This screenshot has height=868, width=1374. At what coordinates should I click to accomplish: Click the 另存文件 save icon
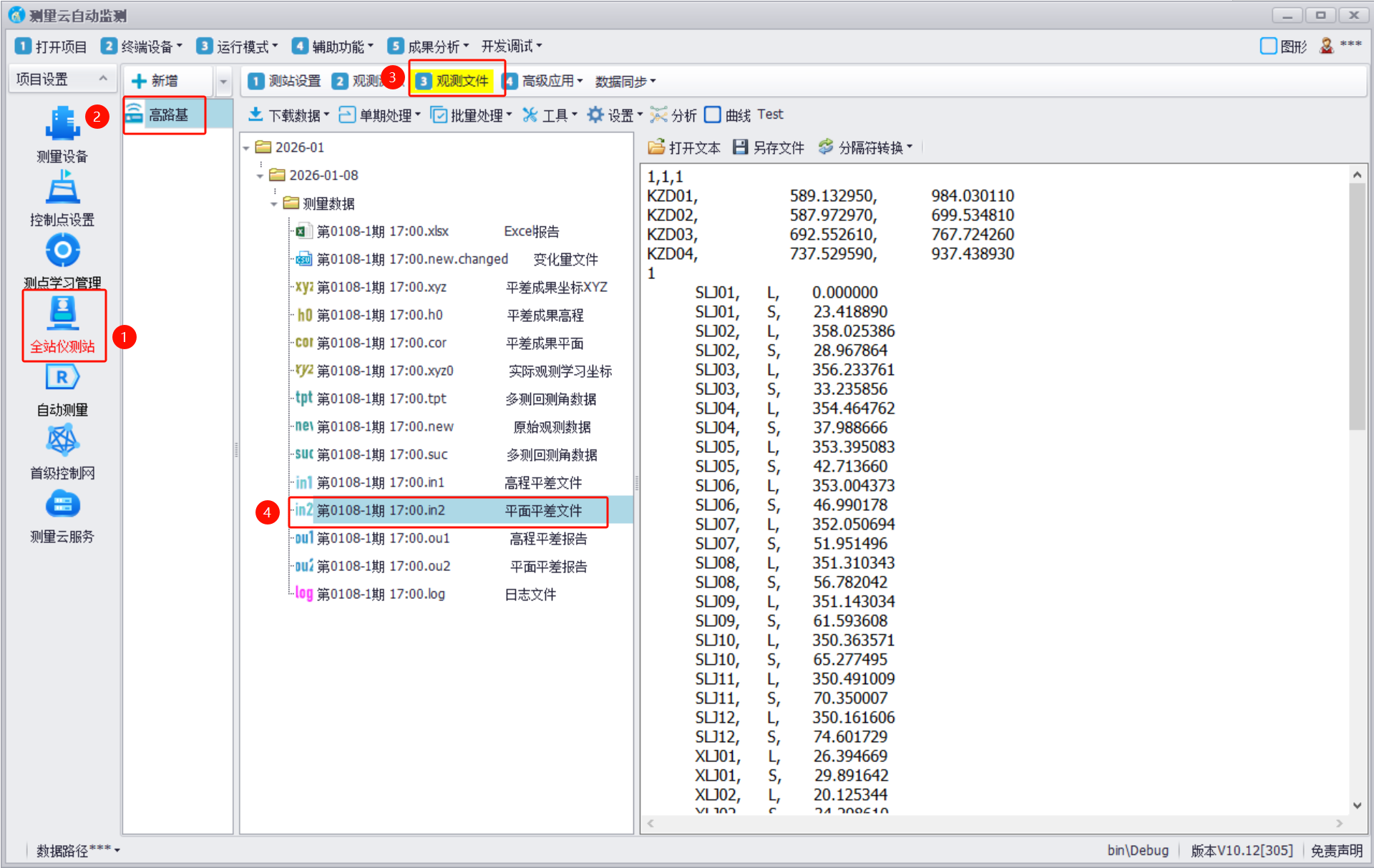tap(741, 147)
